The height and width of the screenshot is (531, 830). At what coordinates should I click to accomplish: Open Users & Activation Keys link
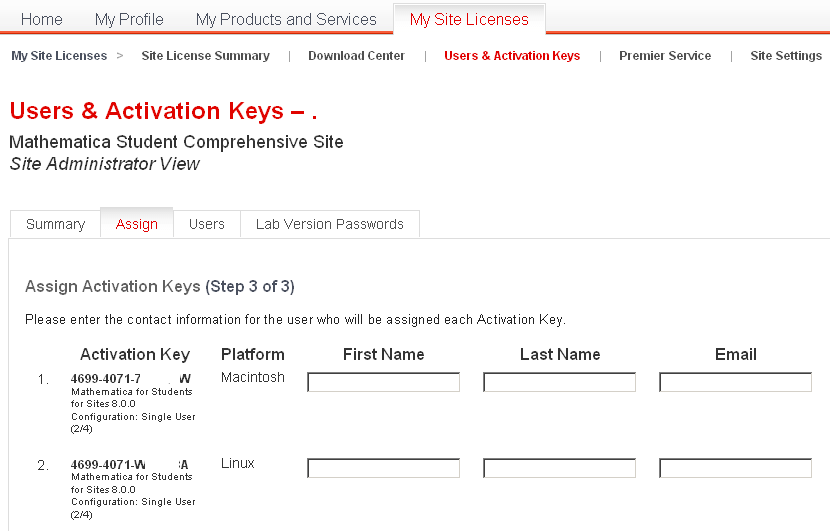coord(512,56)
